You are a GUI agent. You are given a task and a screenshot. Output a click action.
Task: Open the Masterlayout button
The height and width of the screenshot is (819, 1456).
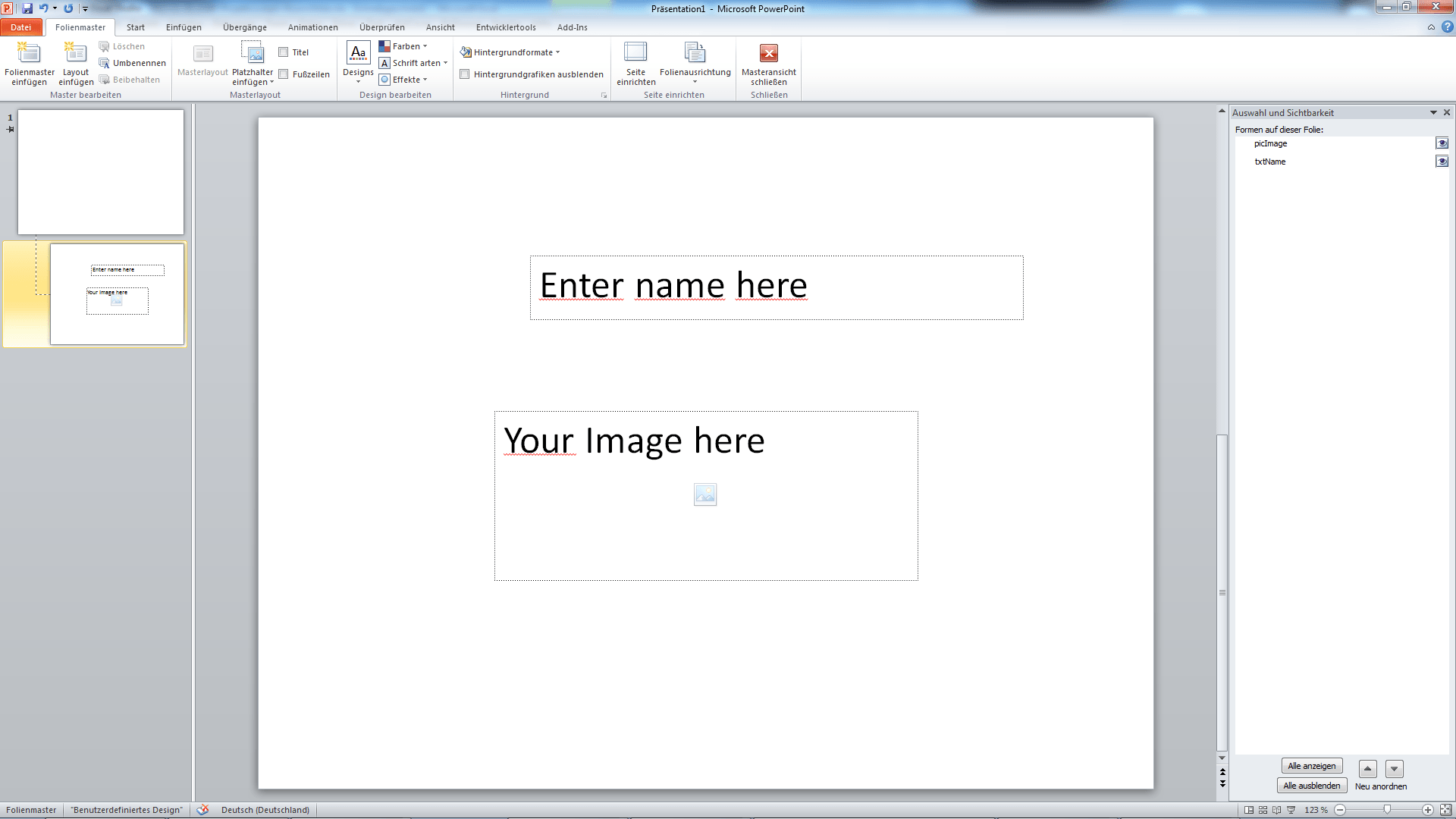pos(202,61)
